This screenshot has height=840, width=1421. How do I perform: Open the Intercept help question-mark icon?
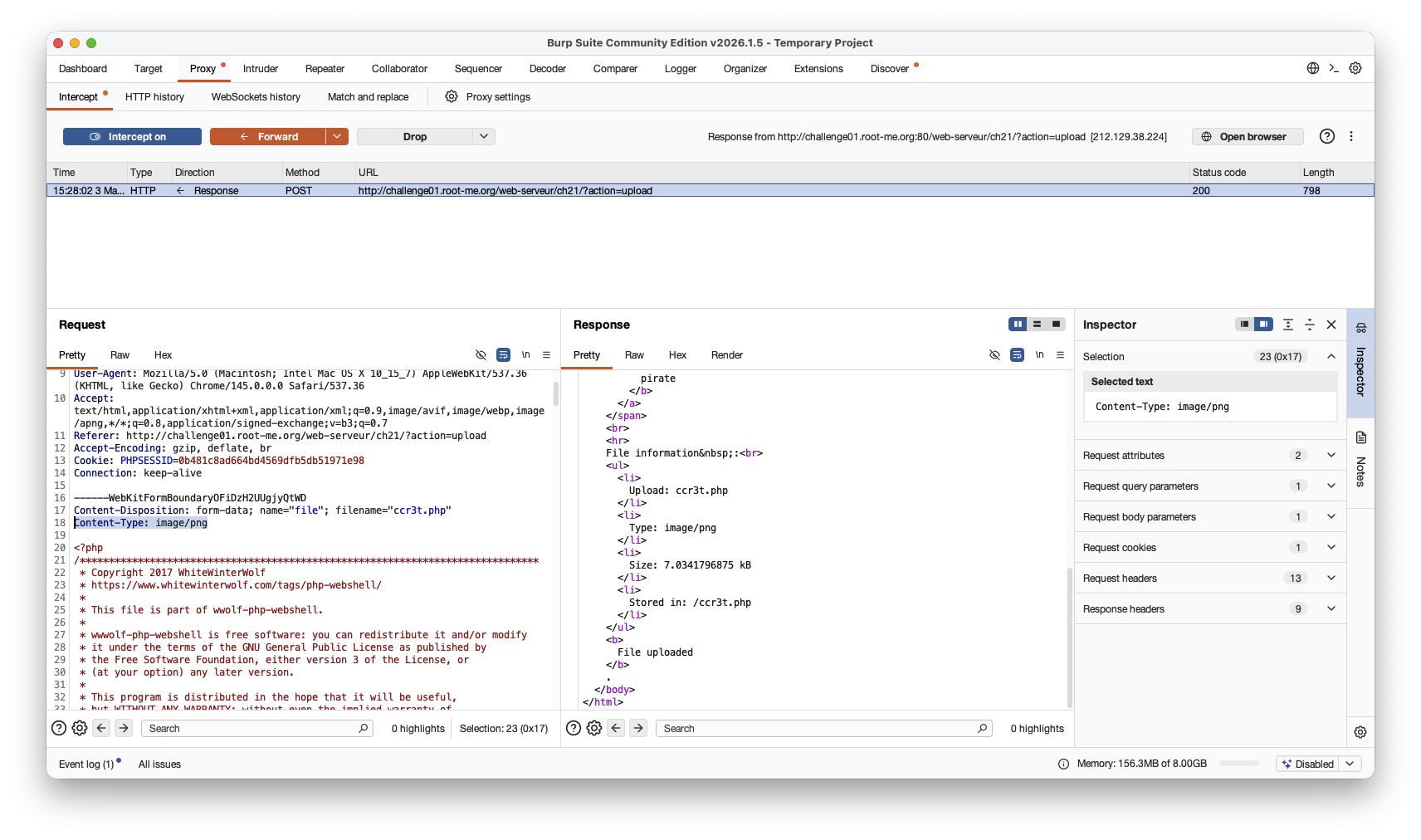point(1327,136)
